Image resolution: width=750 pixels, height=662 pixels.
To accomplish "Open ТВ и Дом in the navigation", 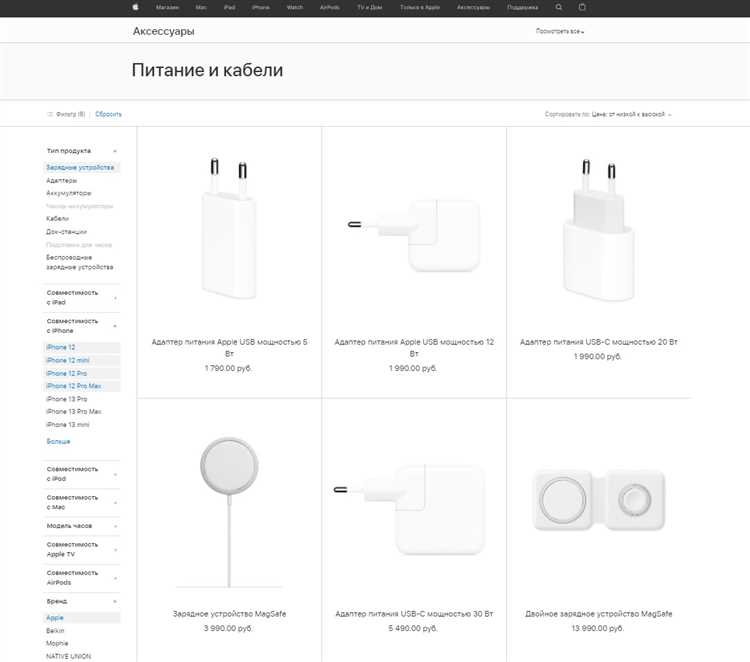I will pyautogui.click(x=370, y=8).
